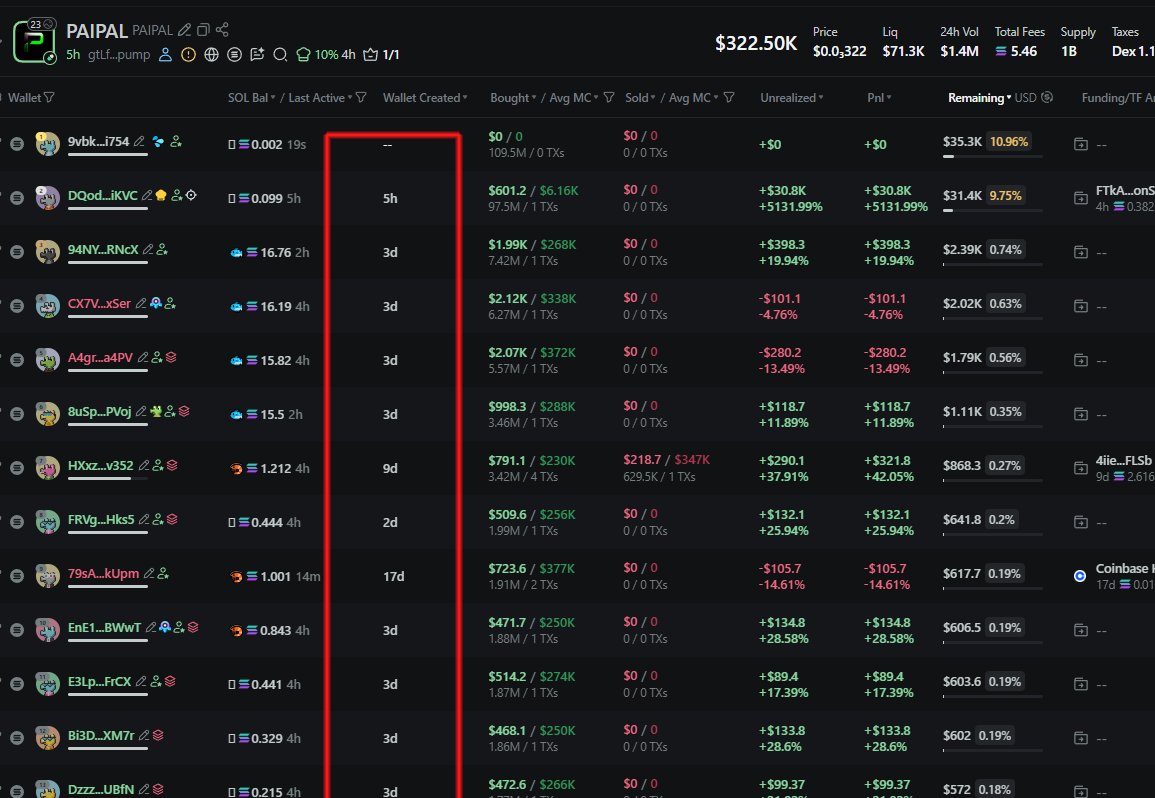
Task: Copy token name using the copy icon
Action: pyautogui.click(x=203, y=30)
